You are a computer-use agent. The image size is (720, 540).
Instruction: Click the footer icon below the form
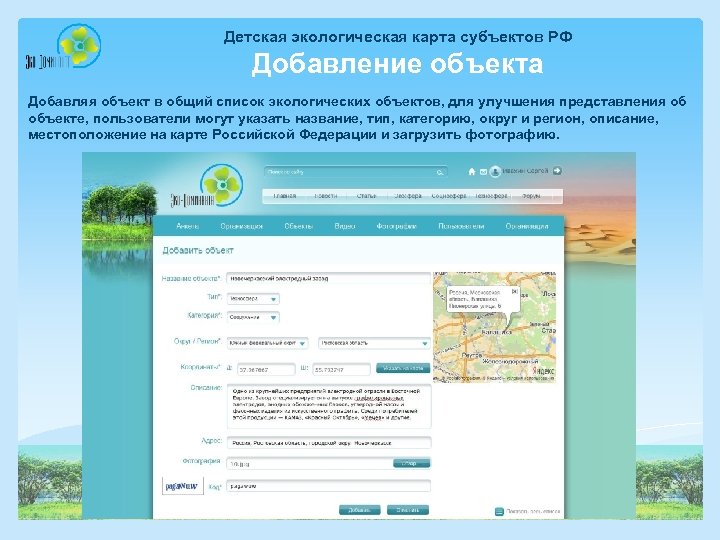(x=499, y=512)
